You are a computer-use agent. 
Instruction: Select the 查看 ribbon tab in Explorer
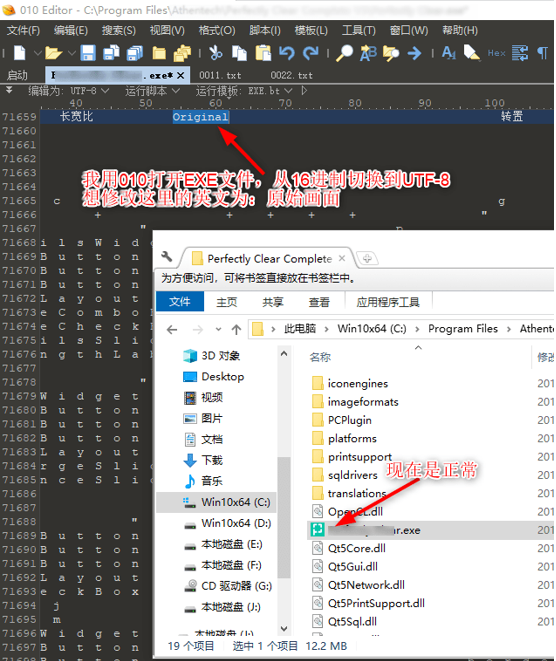pyautogui.click(x=319, y=302)
